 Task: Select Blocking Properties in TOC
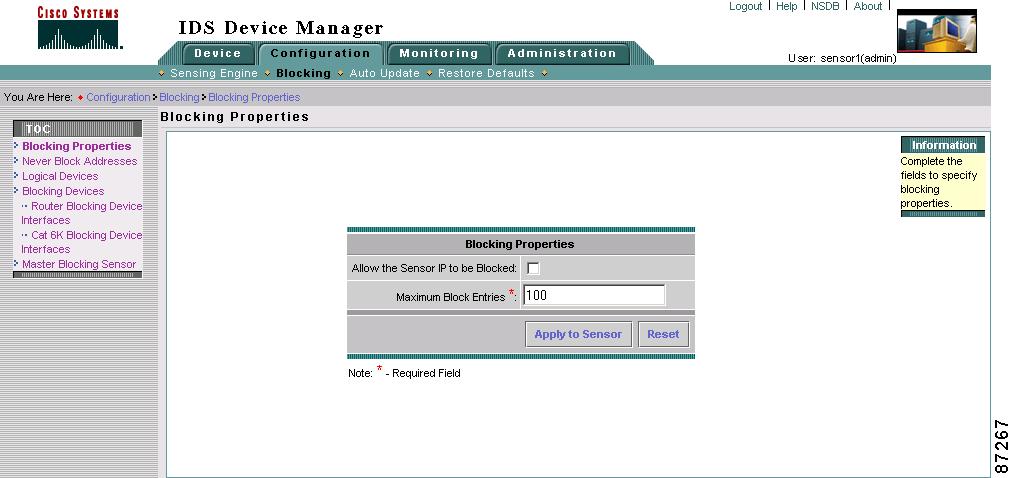coord(76,146)
